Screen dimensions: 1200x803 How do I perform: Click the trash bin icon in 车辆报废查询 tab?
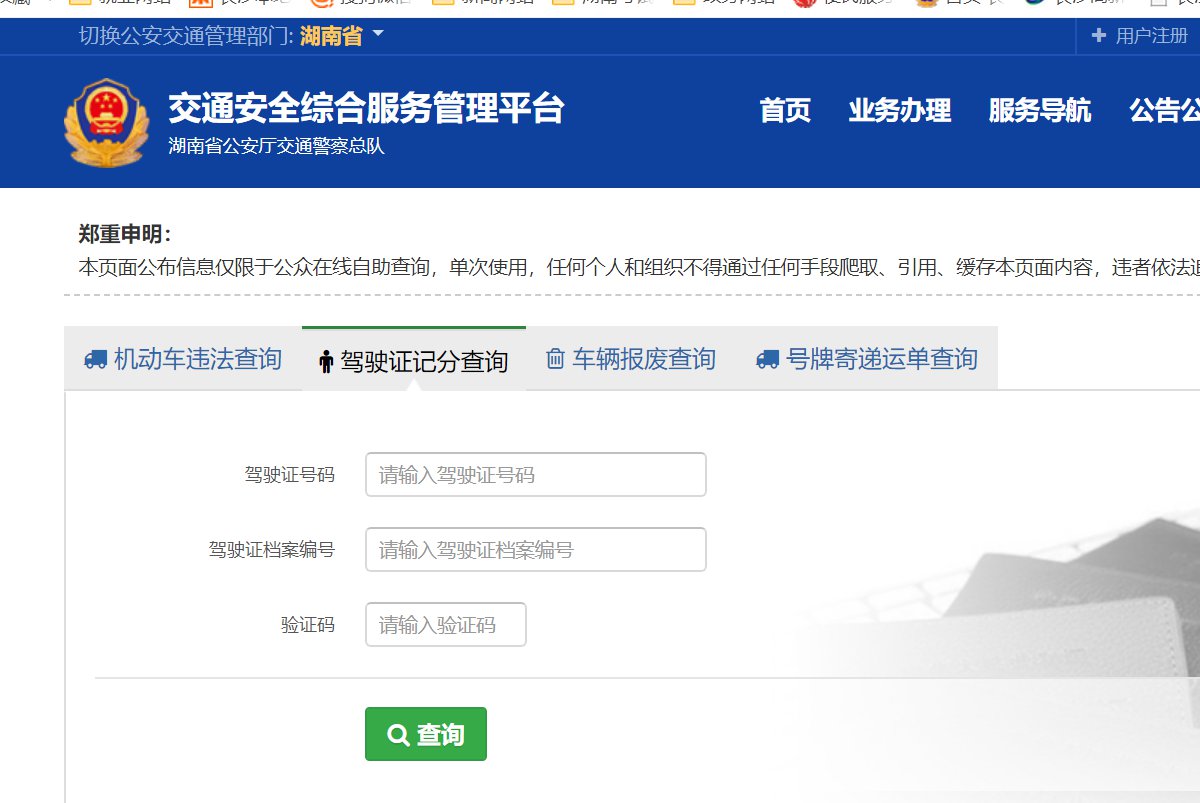pos(555,359)
